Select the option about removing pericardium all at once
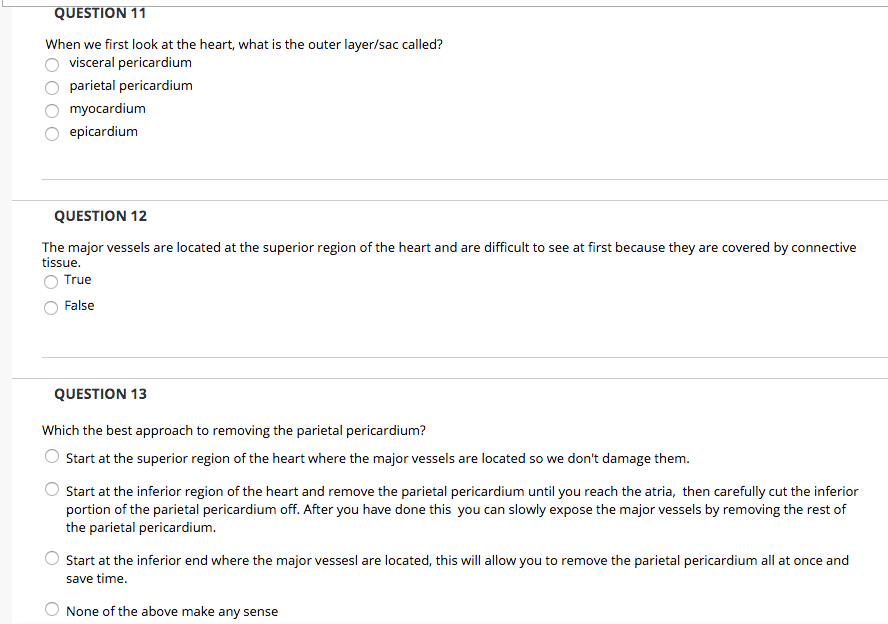This screenshot has height=624, width=888. 51,558
